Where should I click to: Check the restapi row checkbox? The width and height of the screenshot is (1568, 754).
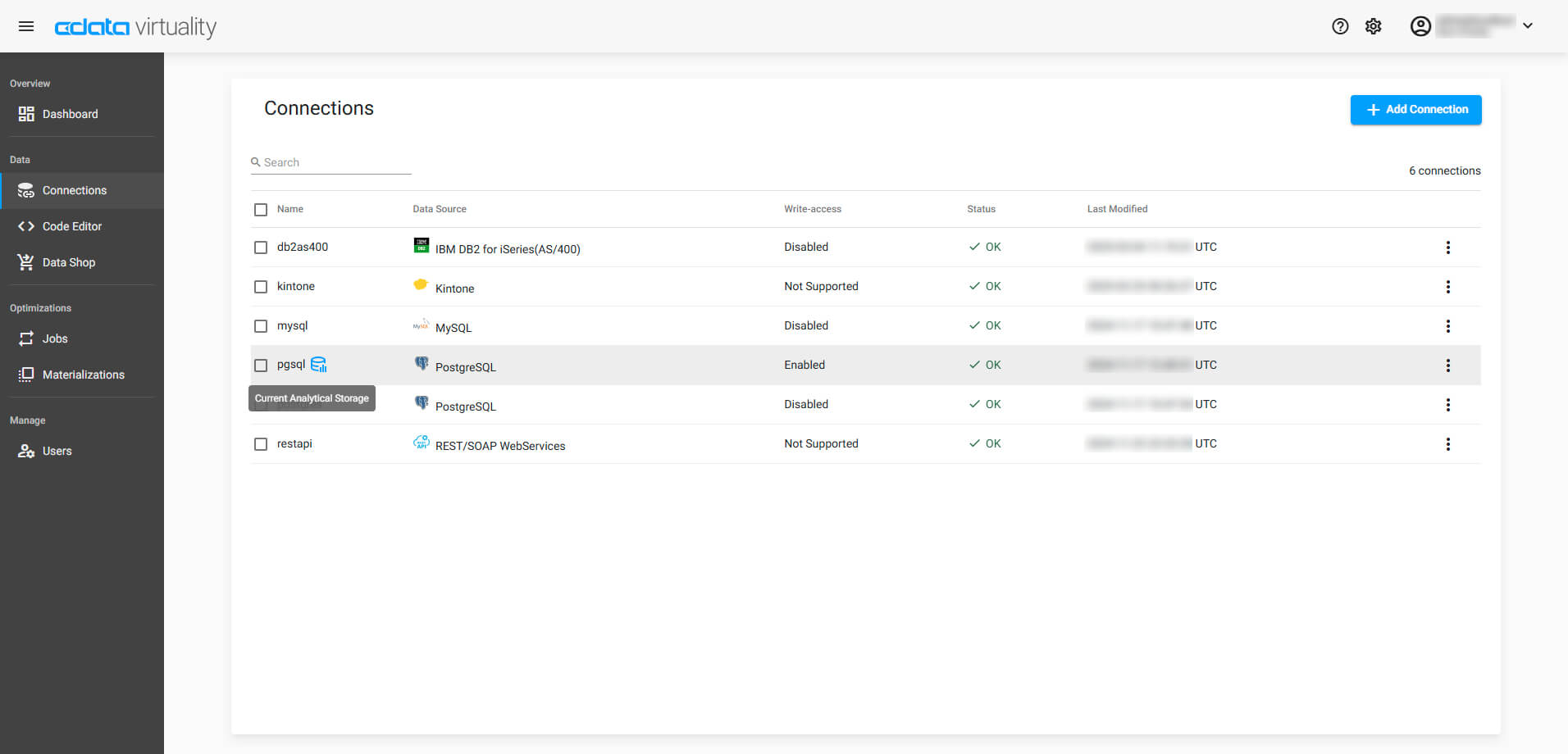tap(261, 444)
